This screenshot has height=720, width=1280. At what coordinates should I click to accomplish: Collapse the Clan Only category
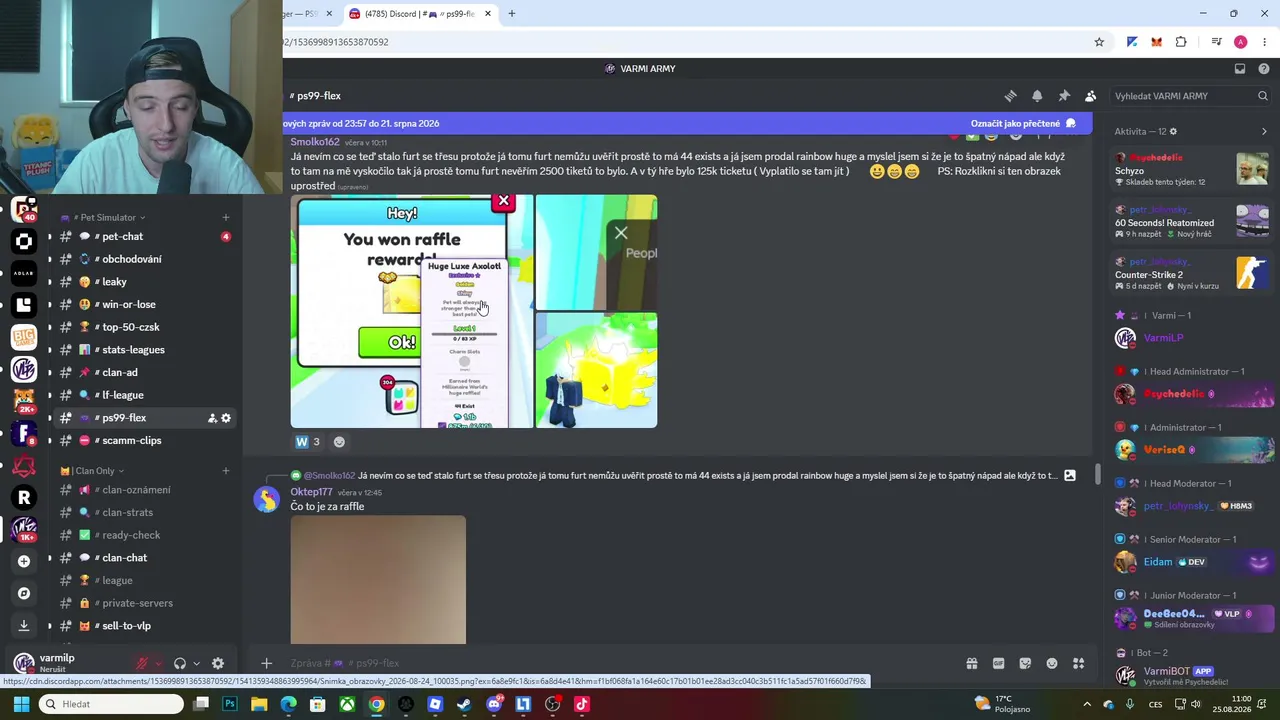point(93,470)
